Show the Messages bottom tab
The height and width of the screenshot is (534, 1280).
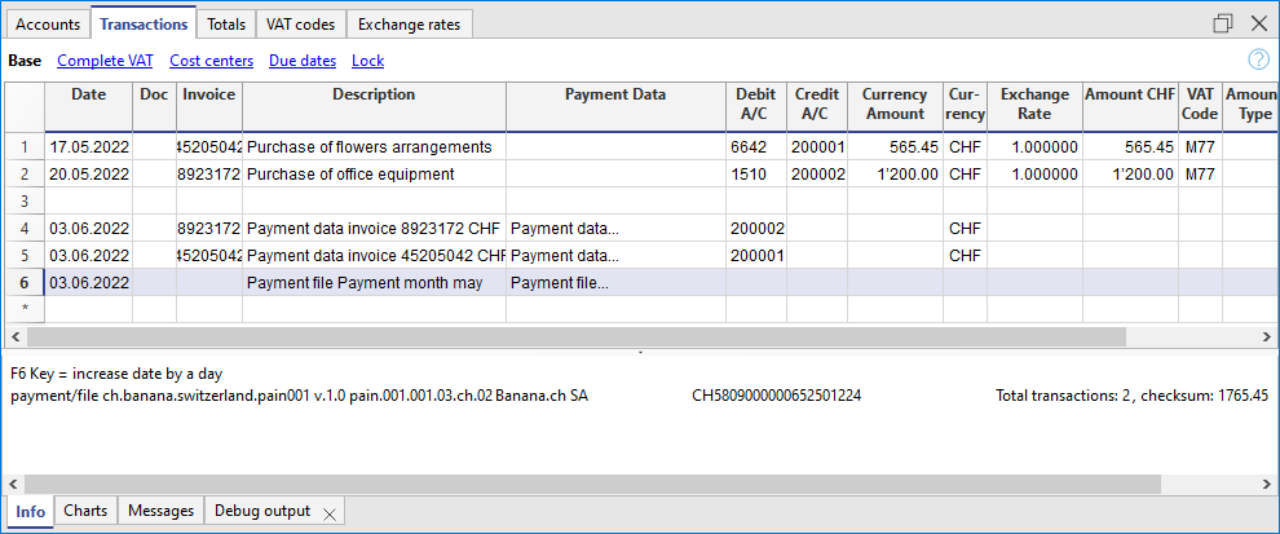click(161, 510)
